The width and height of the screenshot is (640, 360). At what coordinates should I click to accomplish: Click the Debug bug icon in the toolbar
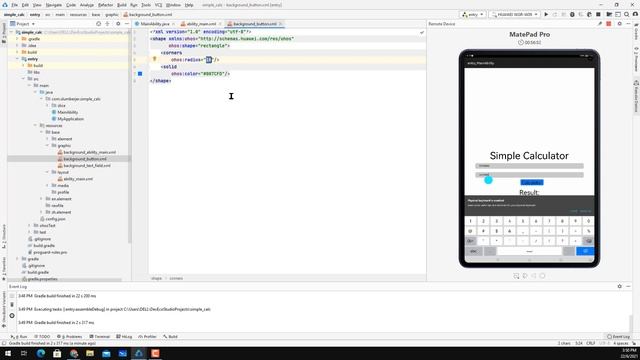pos(572,14)
